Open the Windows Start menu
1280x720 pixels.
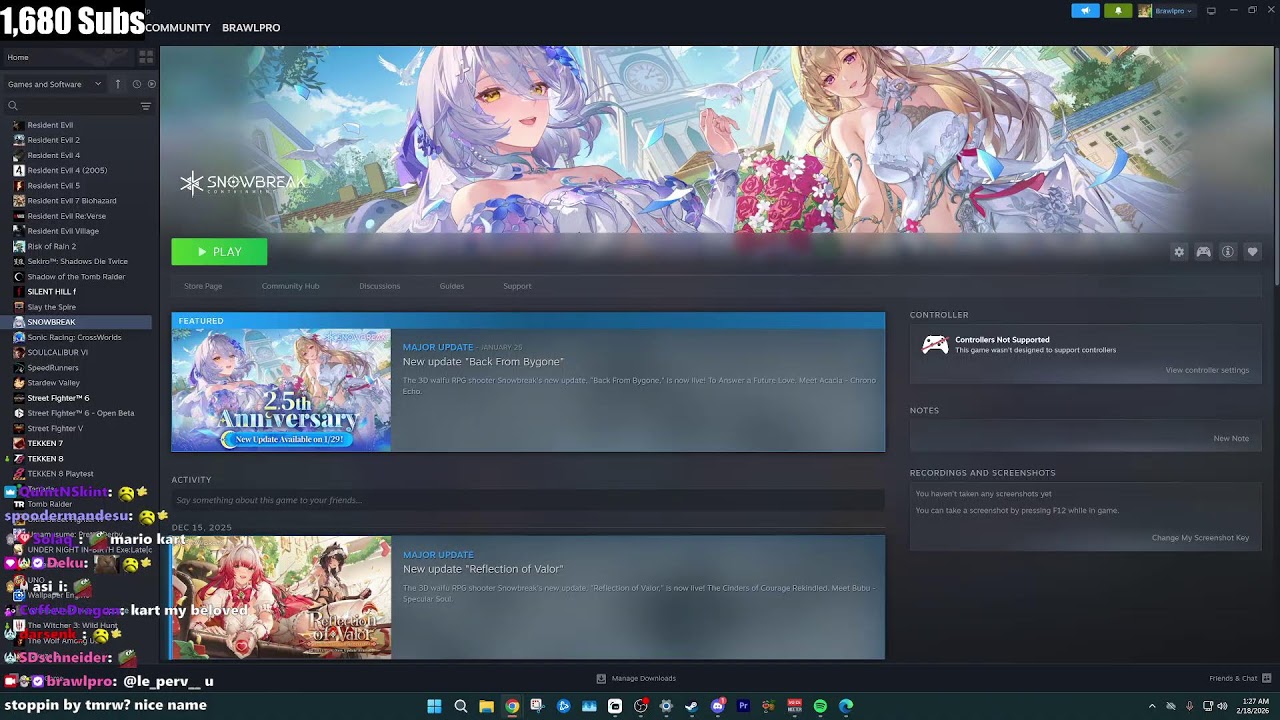434,706
